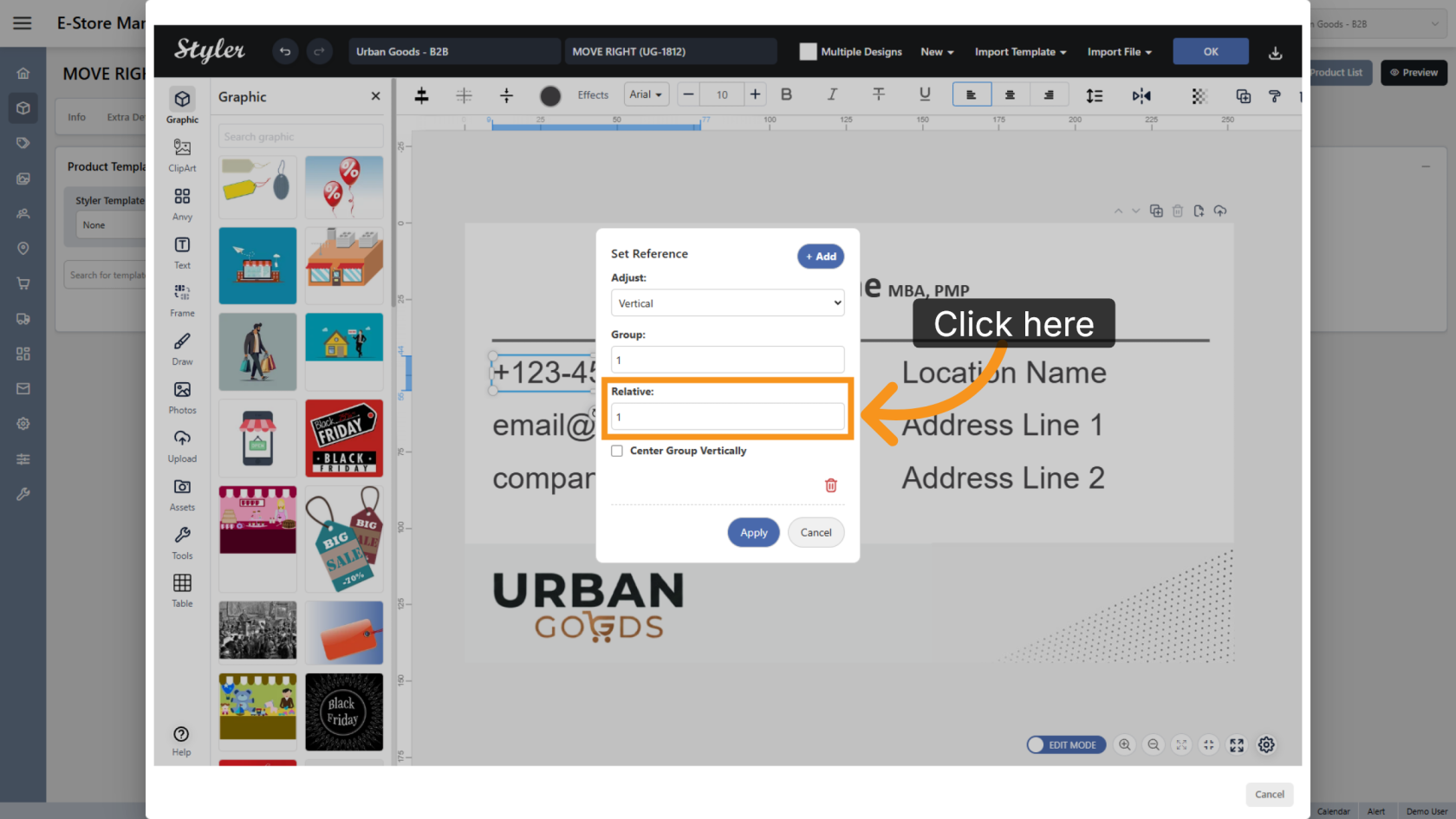Open the Graphic tool in Styler sidebar

pos(182,106)
